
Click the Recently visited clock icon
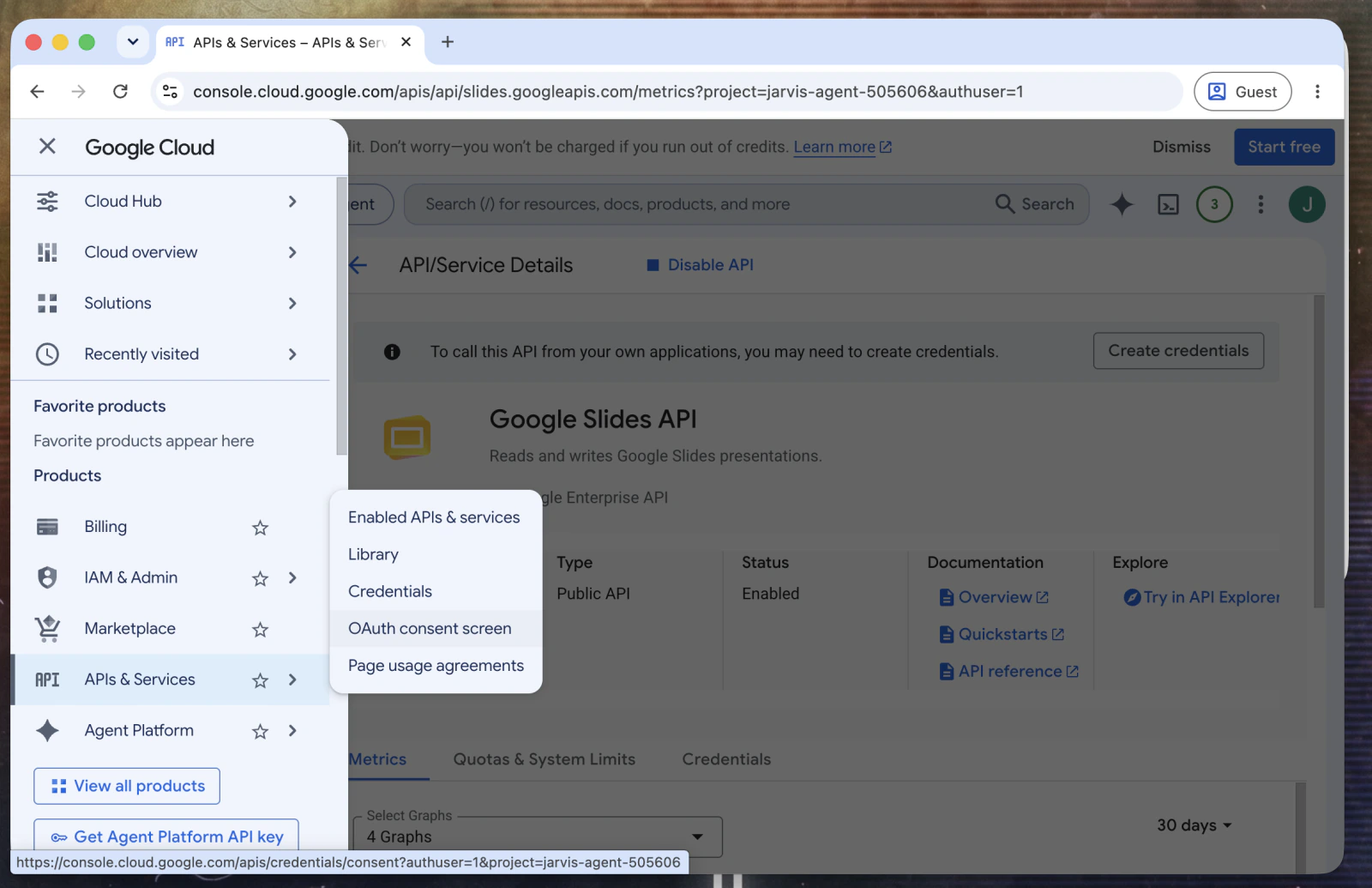pyautogui.click(x=47, y=354)
